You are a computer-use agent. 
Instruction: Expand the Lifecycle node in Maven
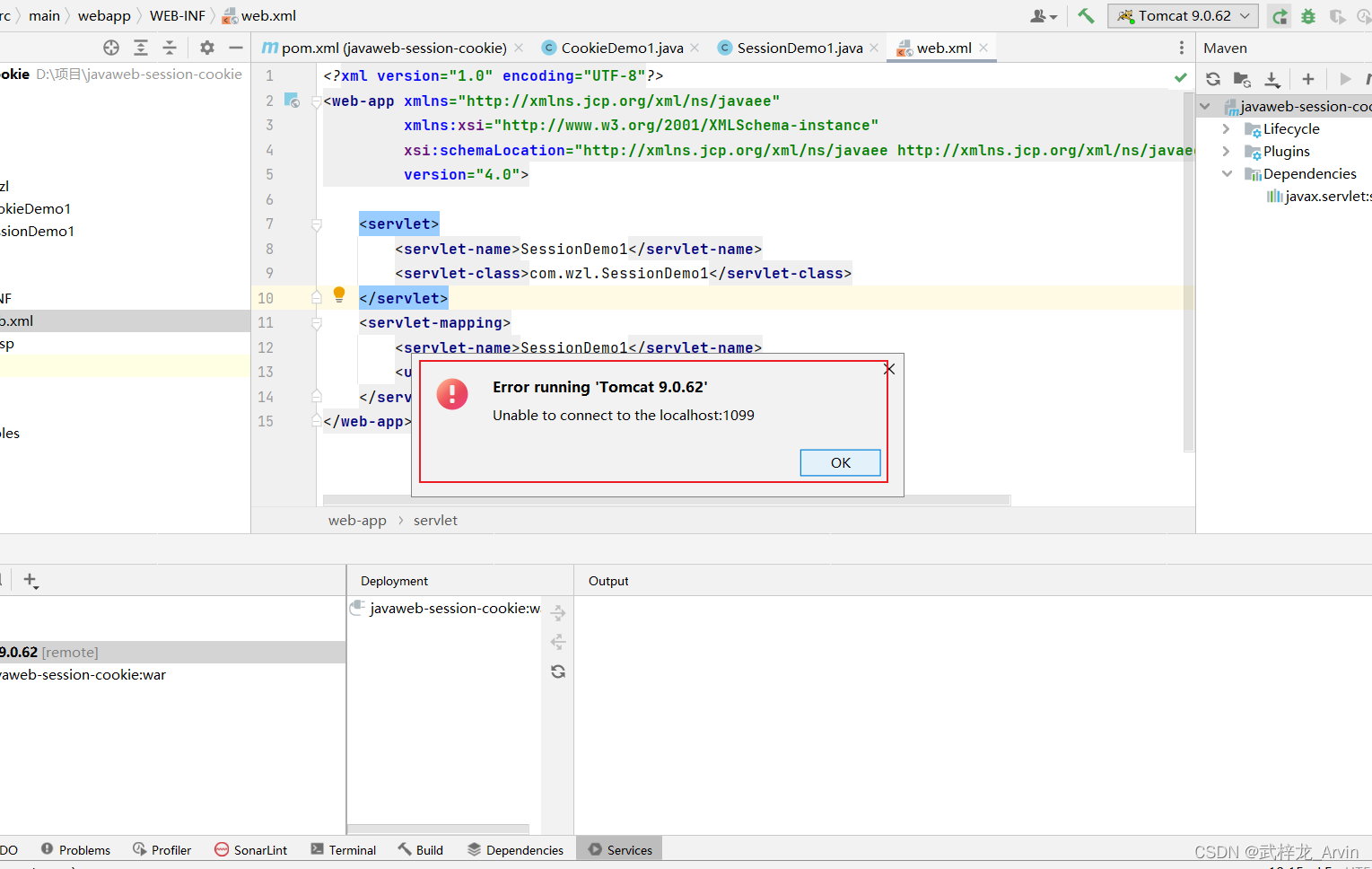coord(1227,128)
